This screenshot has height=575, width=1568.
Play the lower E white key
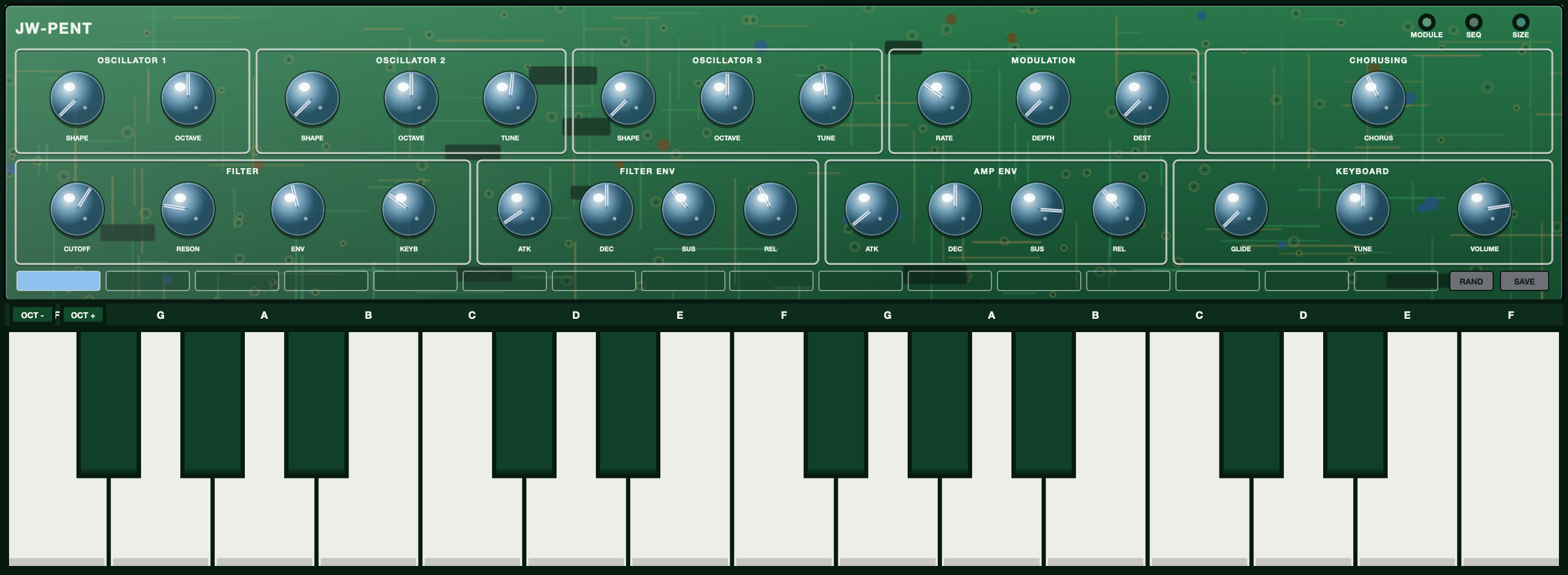680,523
